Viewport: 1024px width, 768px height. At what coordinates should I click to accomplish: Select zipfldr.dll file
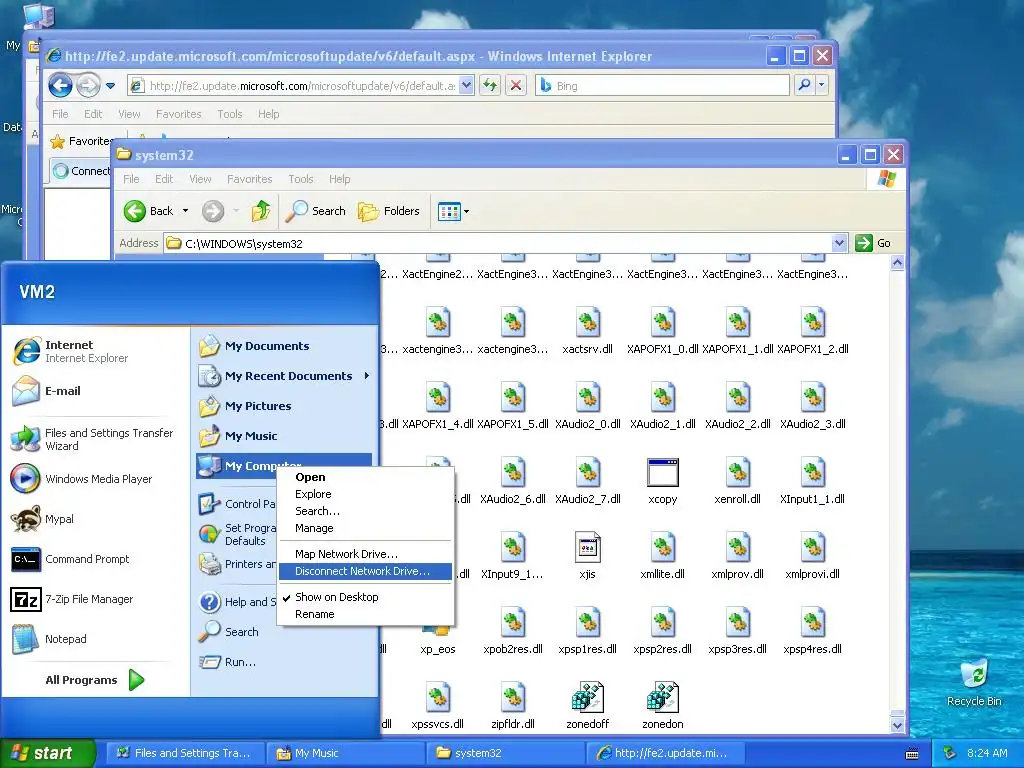(513, 706)
